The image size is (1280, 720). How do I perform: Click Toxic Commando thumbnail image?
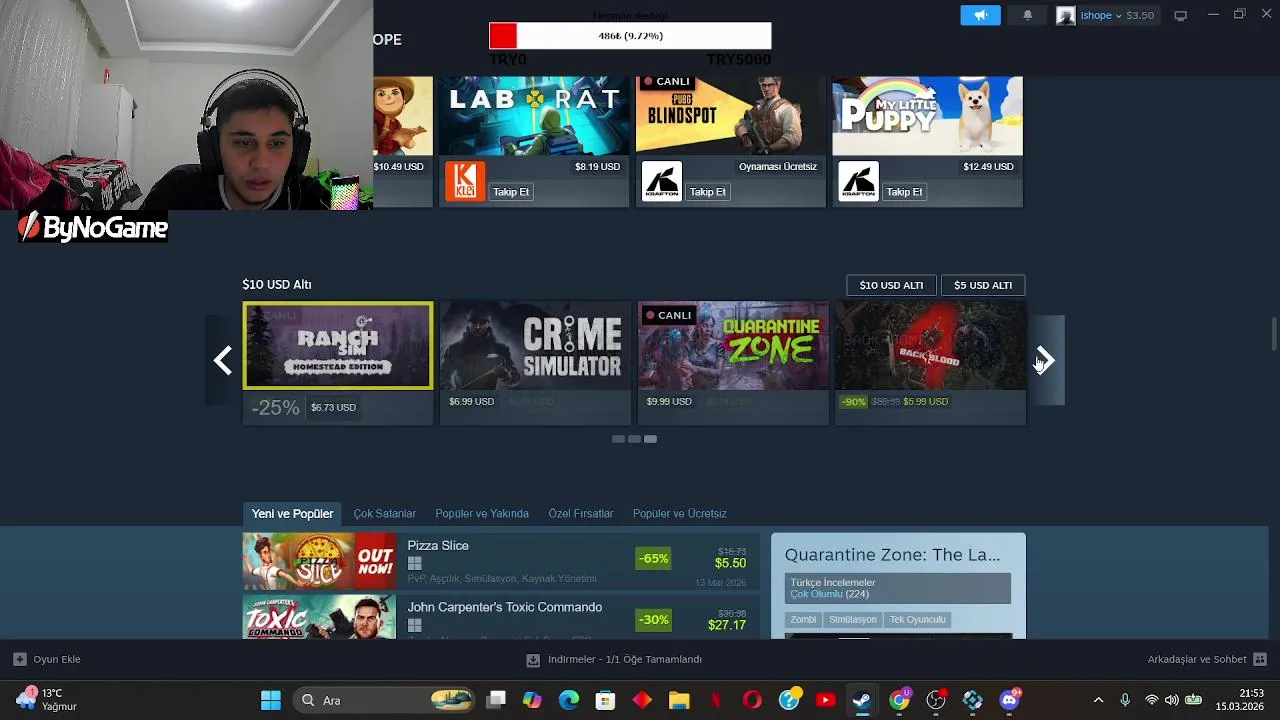(320, 618)
